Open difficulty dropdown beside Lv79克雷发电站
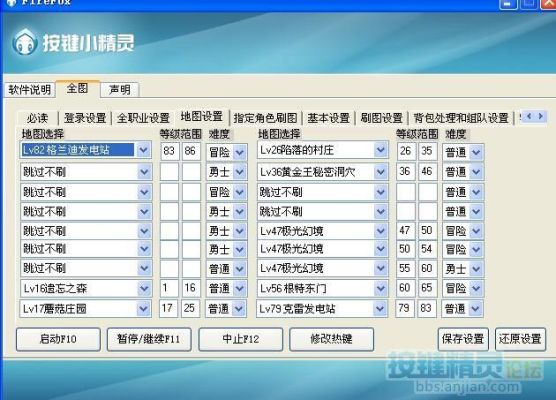Viewport: 556px width, 400px height. [475, 309]
